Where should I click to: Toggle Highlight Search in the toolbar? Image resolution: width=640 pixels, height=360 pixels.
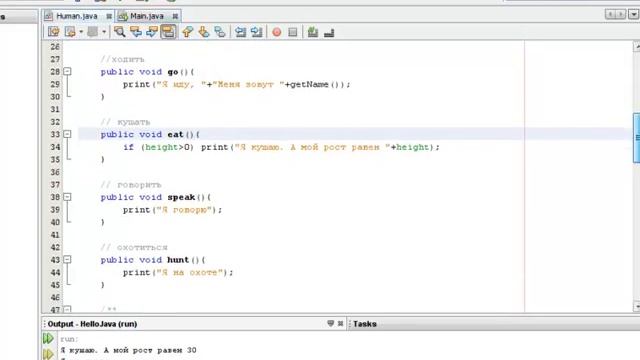[x=168, y=32]
